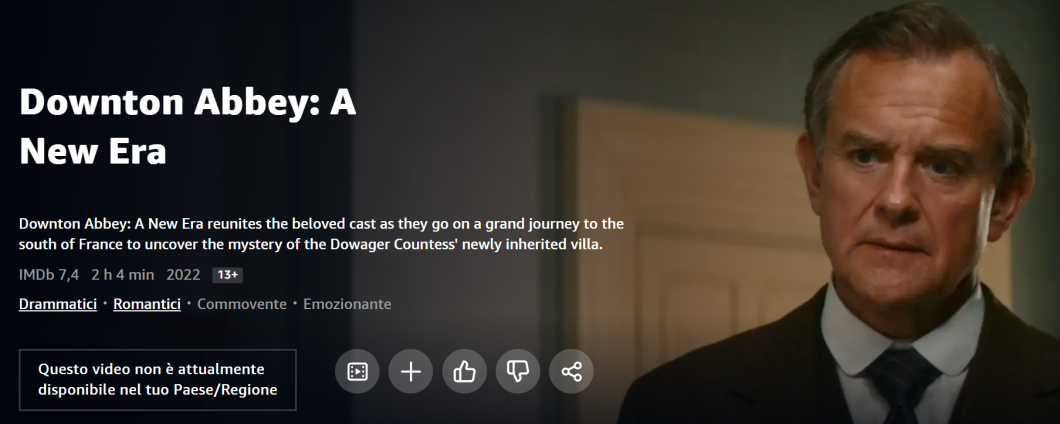Click the IMDb 7,4 rating text

49,275
